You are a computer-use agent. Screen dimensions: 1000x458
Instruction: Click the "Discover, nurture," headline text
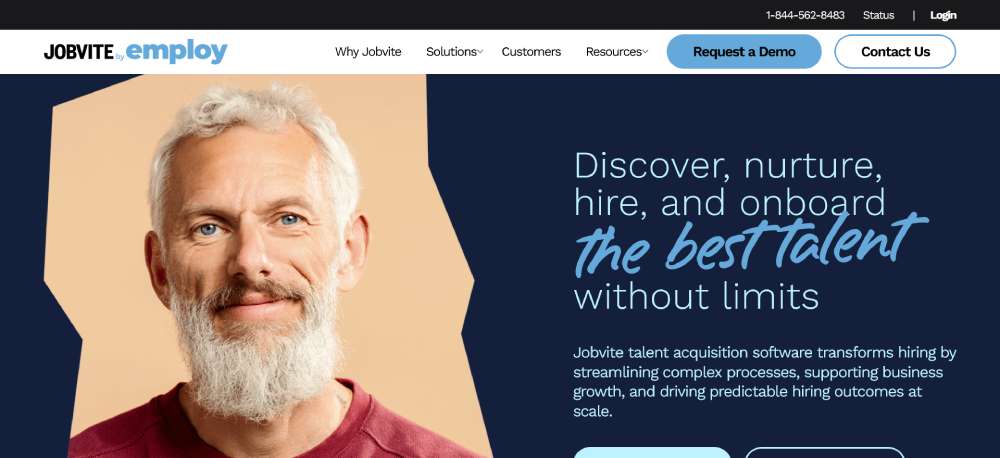pyautogui.click(x=728, y=166)
